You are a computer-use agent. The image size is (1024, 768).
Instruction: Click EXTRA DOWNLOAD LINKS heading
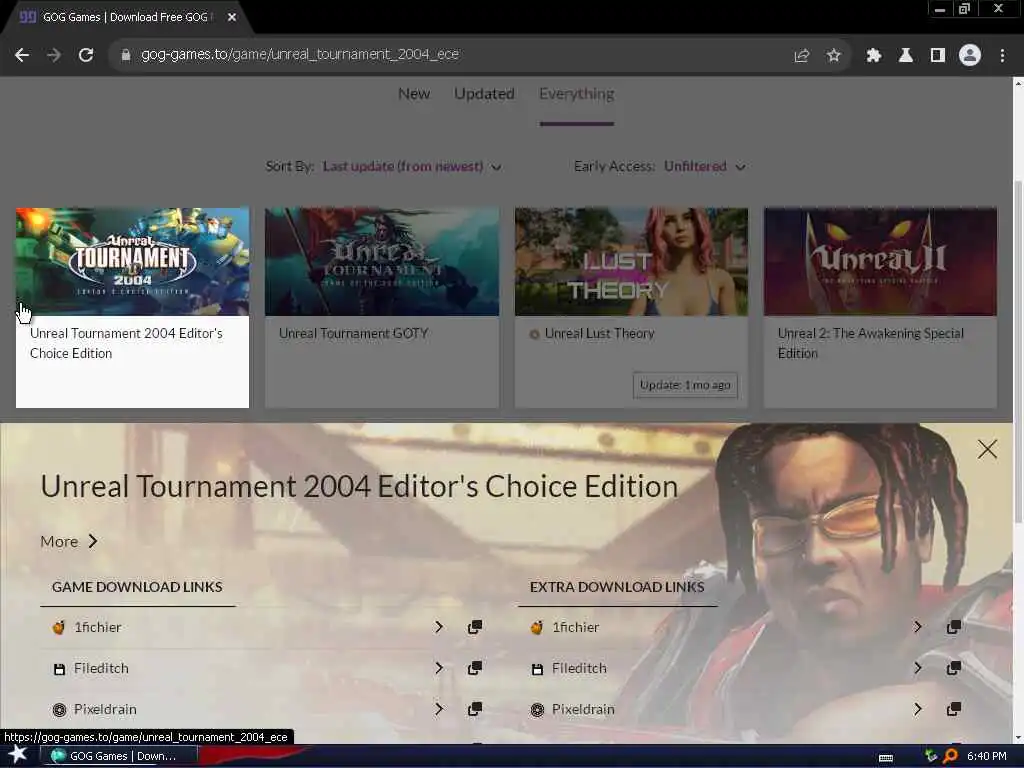tap(617, 587)
